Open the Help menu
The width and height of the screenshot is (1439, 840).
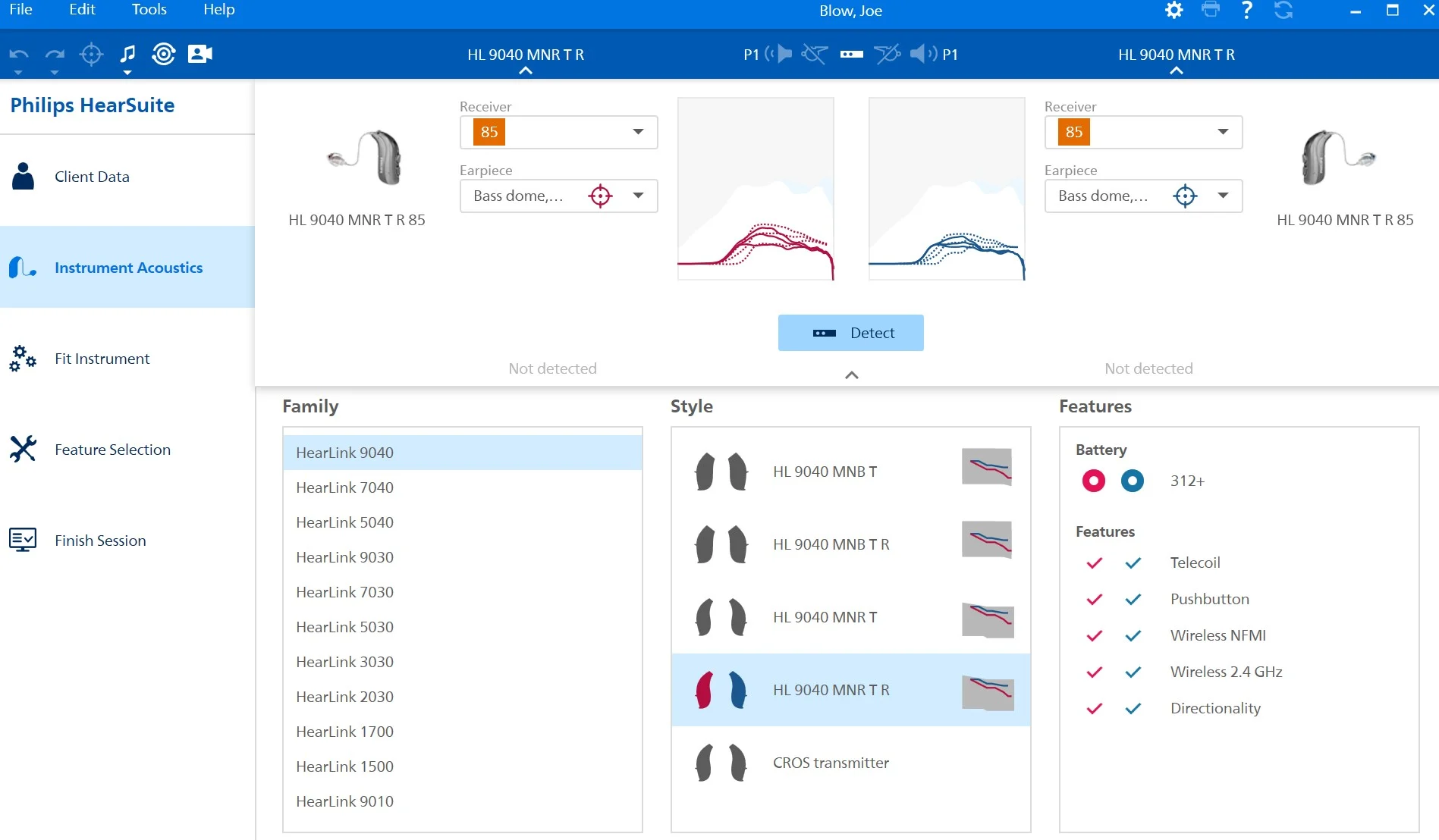click(218, 10)
